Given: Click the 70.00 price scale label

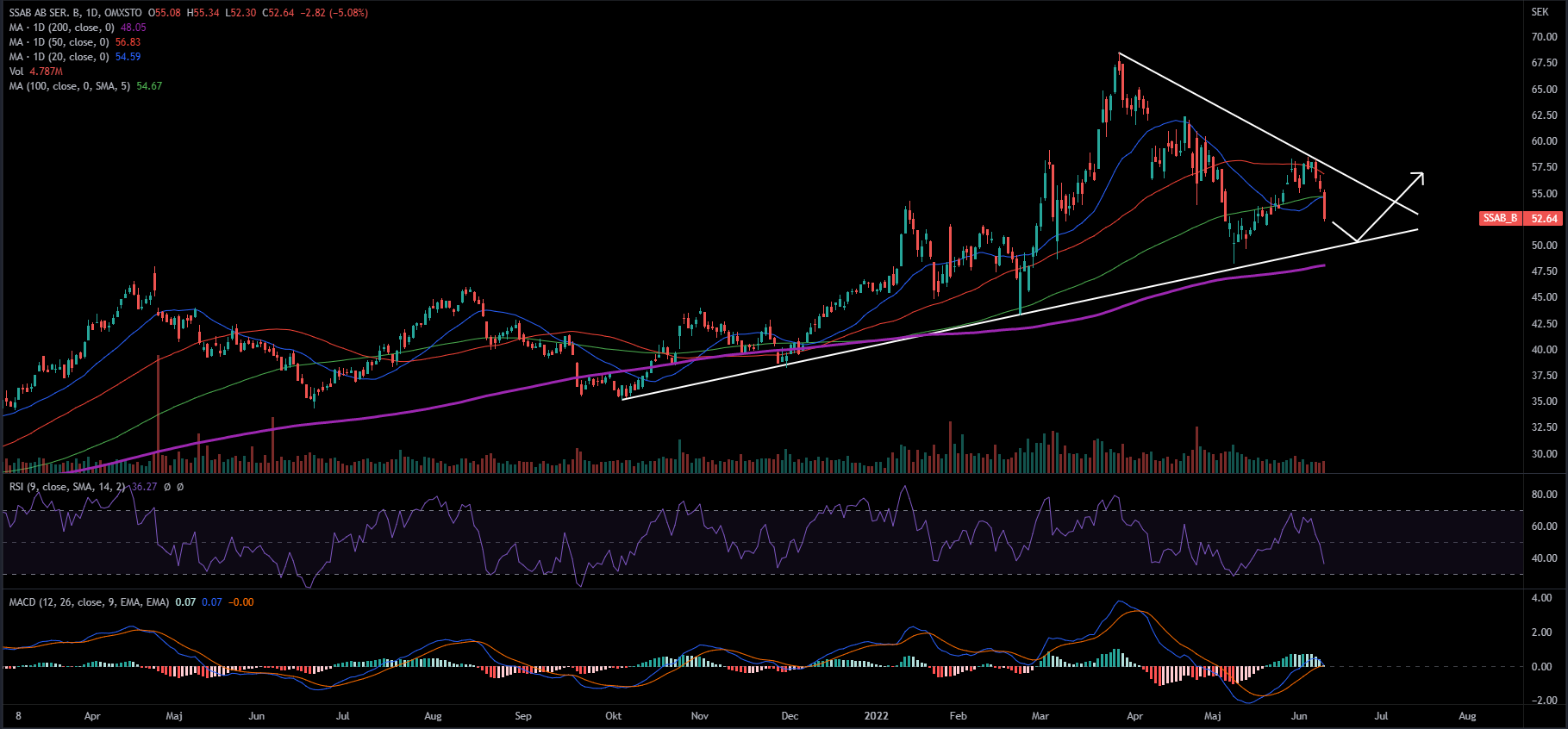Looking at the screenshot, I should point(1544,37).
